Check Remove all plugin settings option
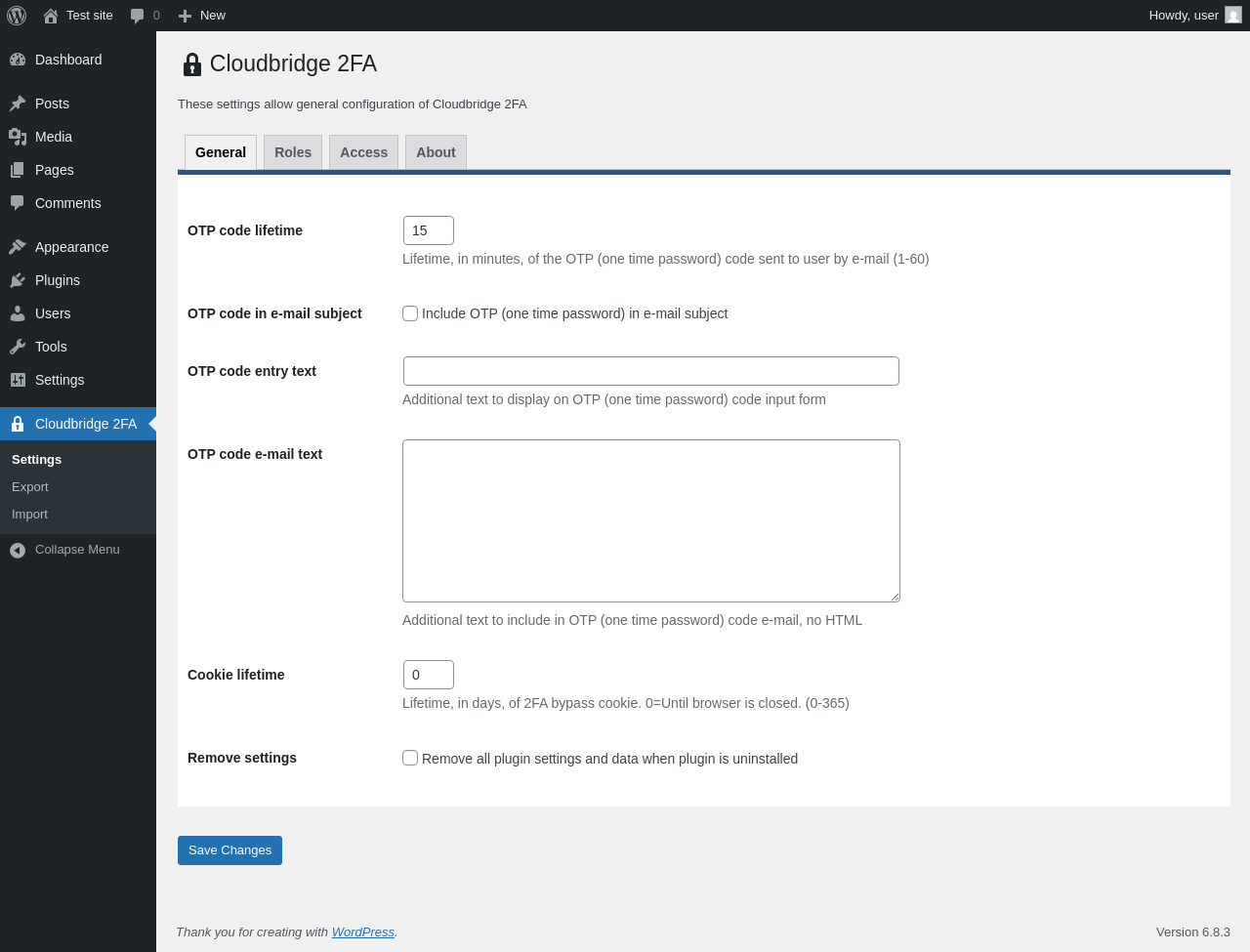 point(410,758)
